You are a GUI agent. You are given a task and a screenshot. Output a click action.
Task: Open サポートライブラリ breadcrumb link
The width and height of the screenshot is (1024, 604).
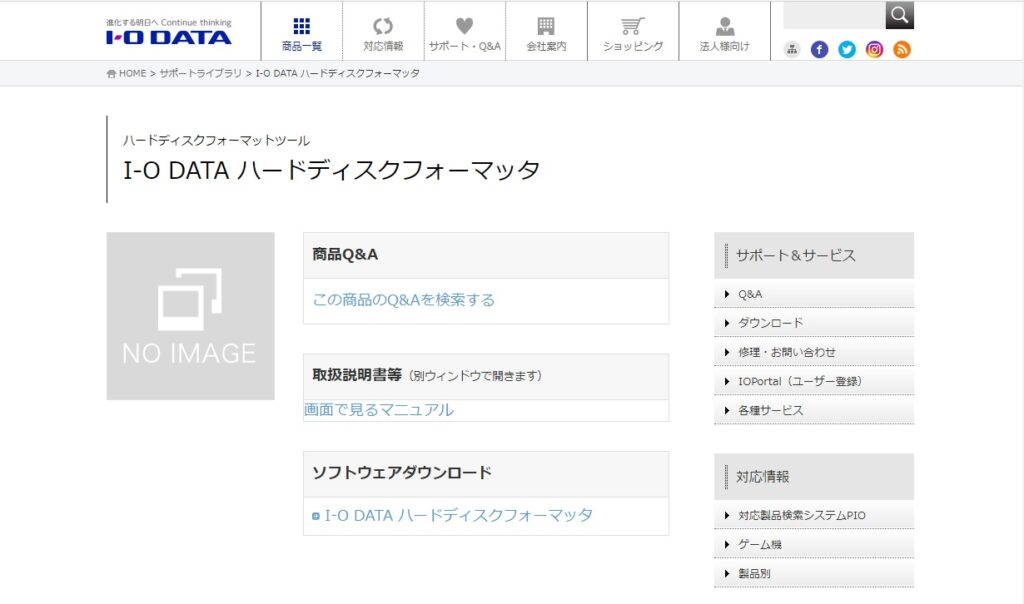point(200,73)
